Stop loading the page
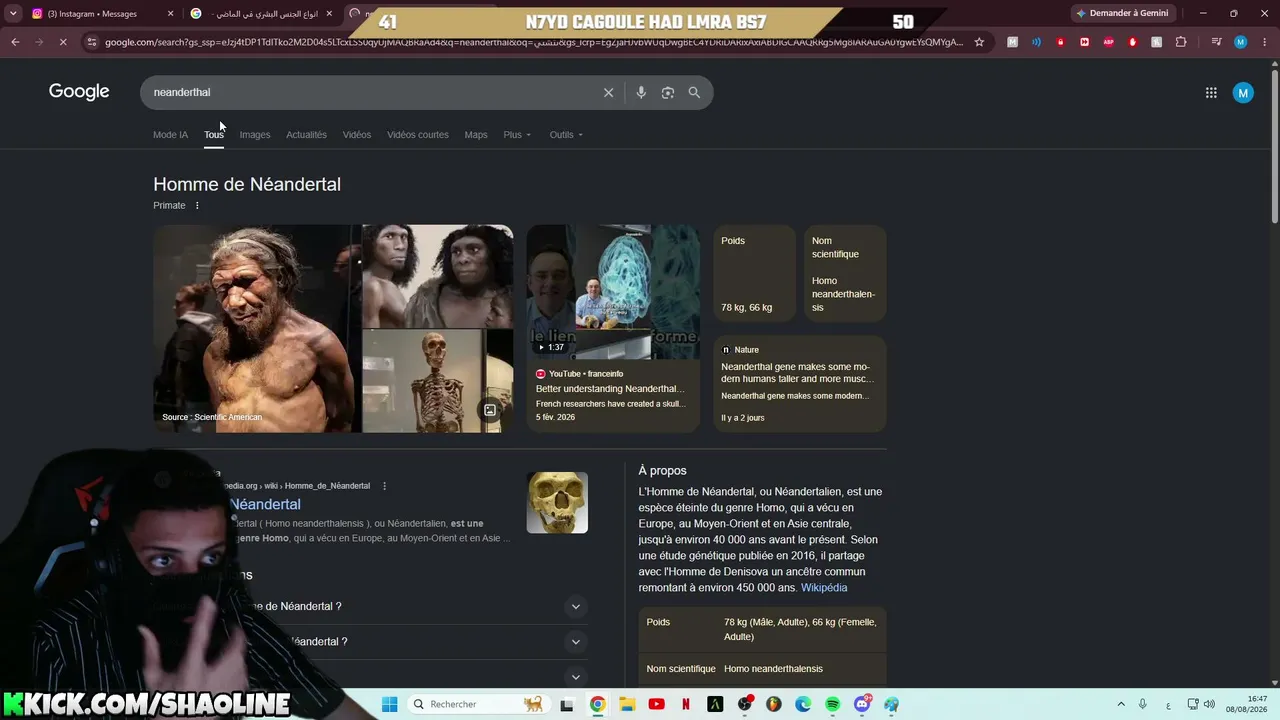Viewport: 1280px width, 720px height. [63, 42]
